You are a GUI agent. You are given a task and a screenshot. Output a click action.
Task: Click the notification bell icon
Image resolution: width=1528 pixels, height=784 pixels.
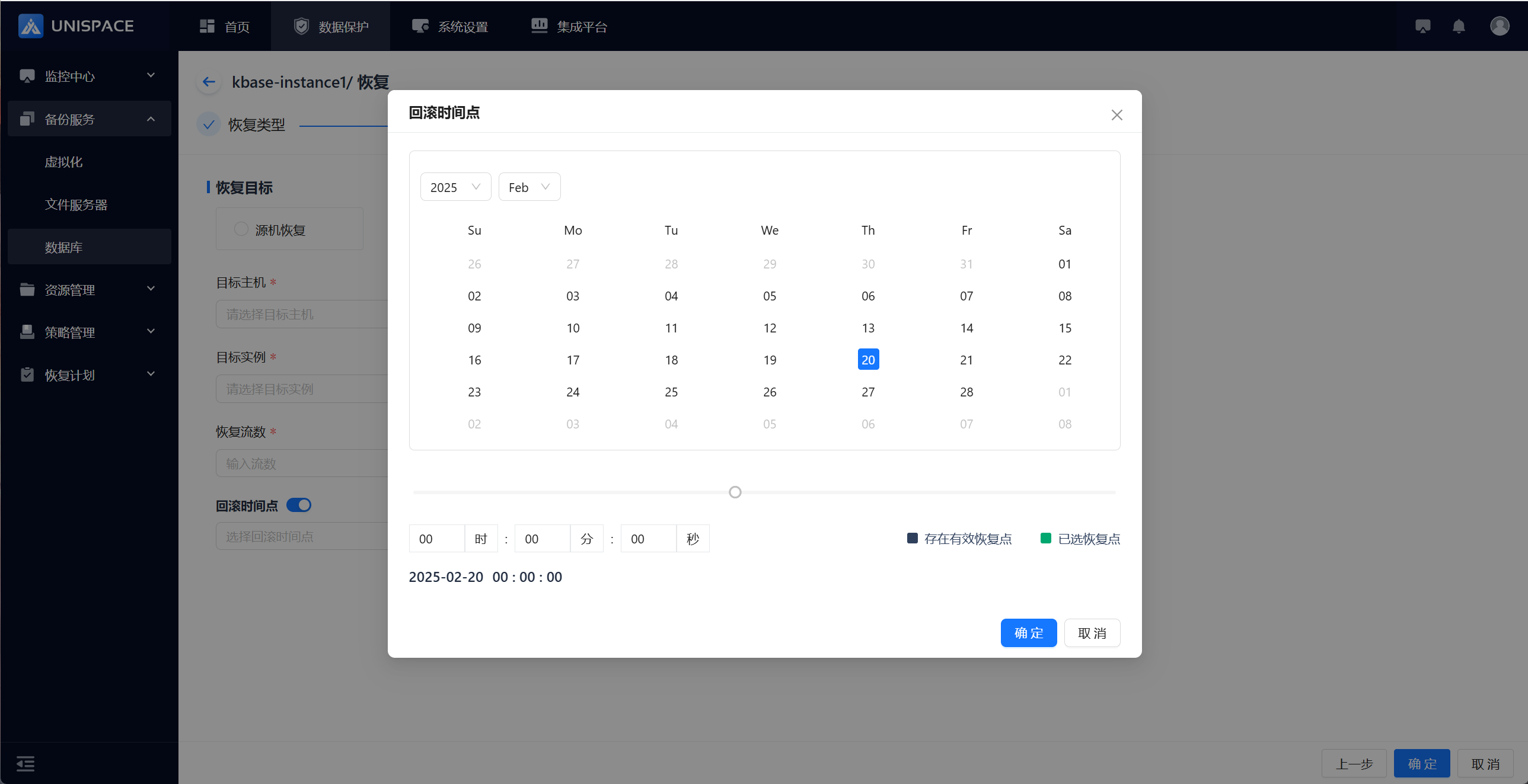click(1459, 26)
